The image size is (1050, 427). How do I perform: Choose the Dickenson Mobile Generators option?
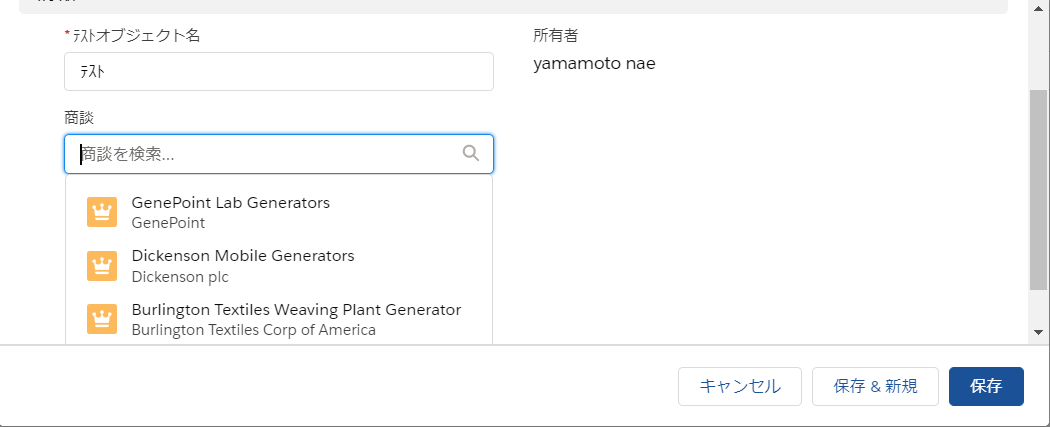click(279, 266)
